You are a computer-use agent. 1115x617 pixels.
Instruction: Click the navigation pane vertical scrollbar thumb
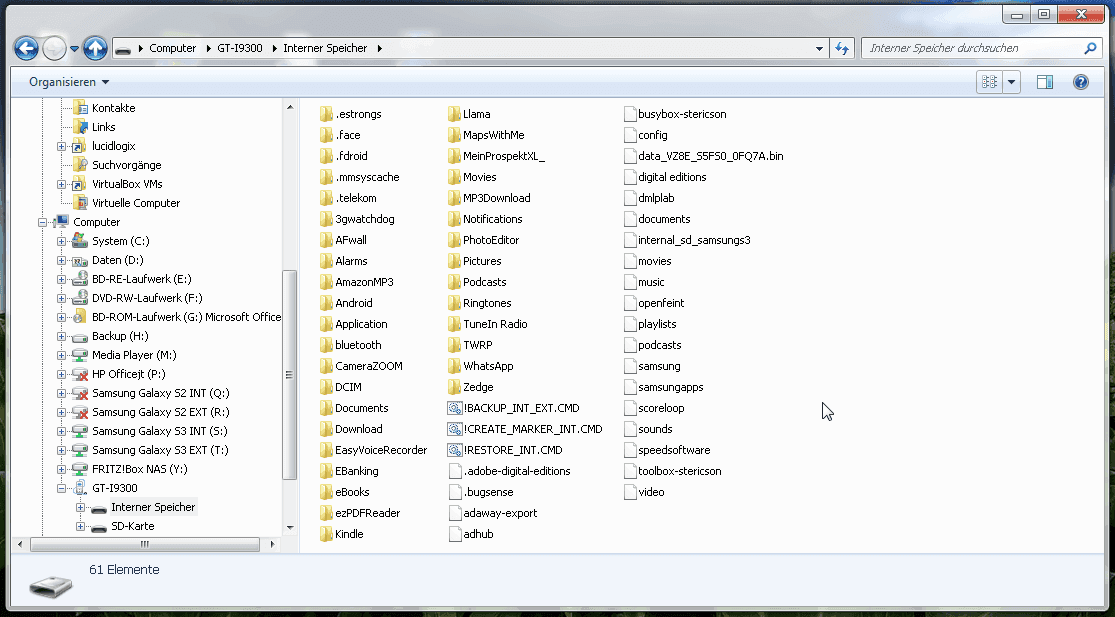point(289,375)
